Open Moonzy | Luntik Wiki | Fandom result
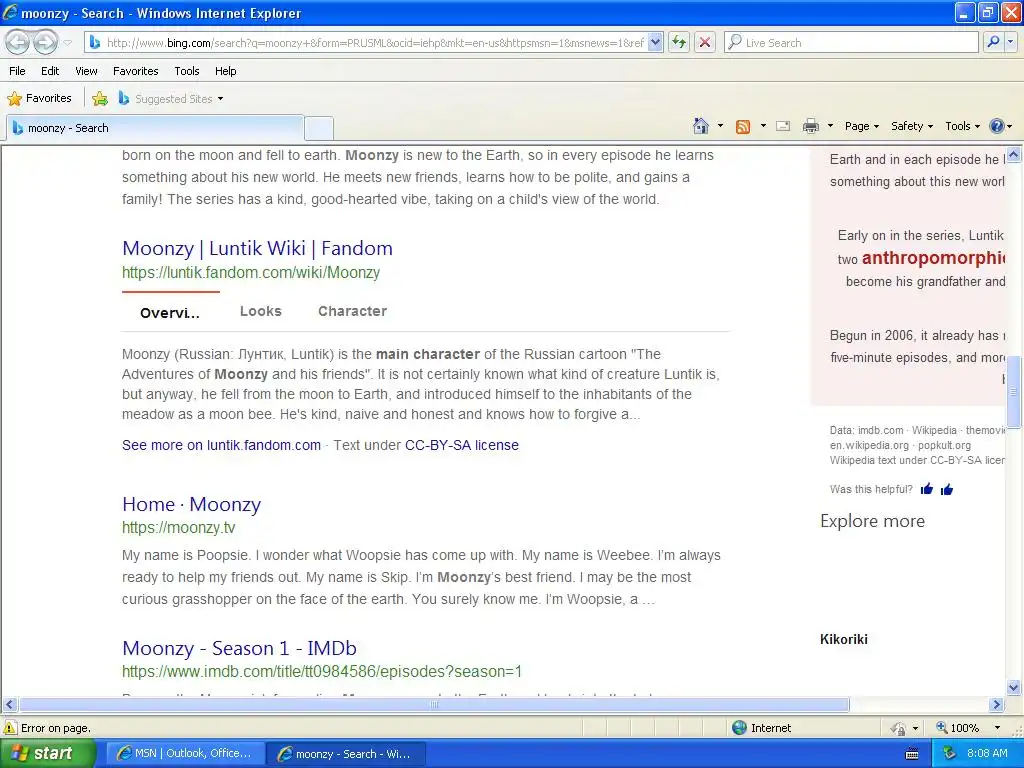This screenshot has width=1024, height=768. click(257, 248)
